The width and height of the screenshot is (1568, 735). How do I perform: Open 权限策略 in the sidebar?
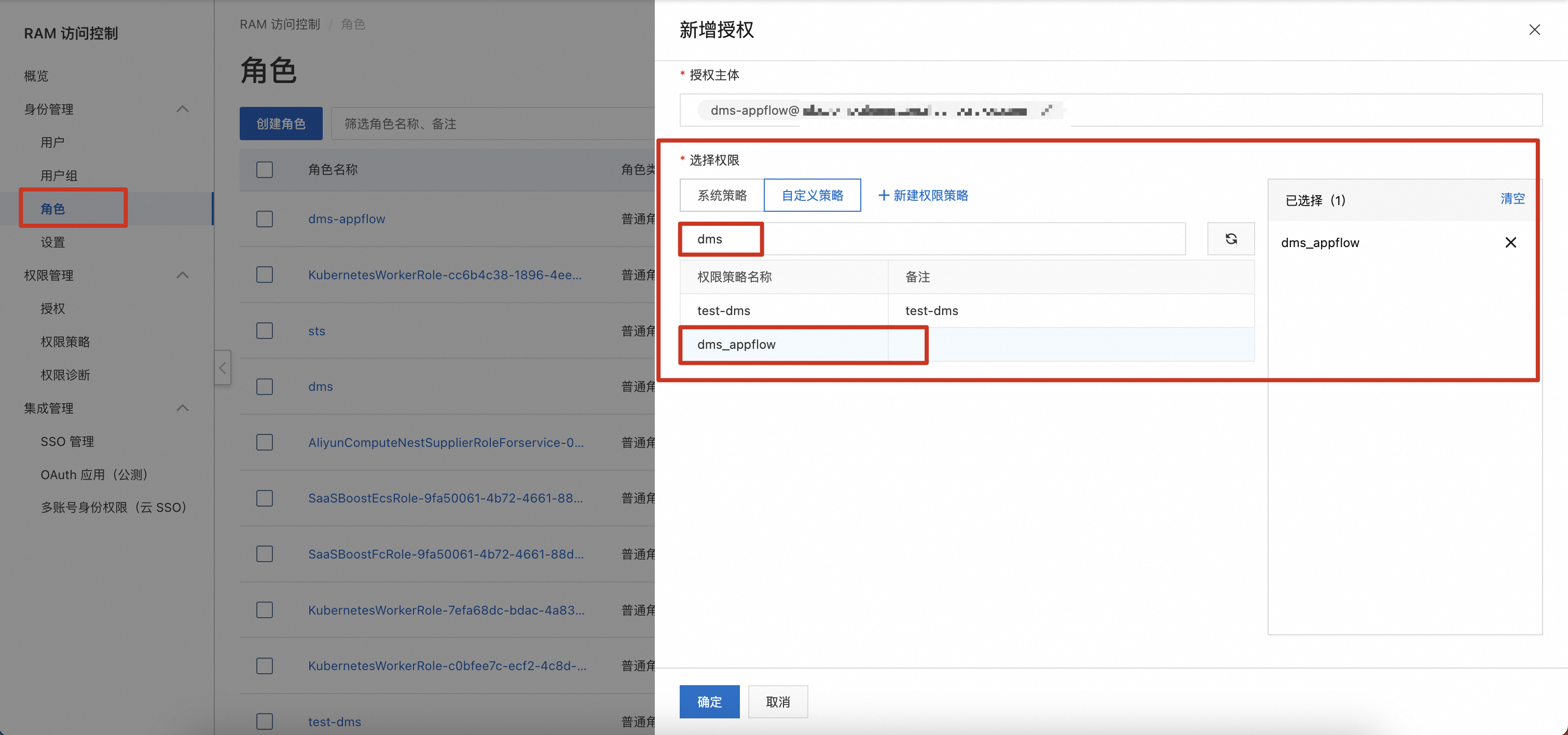65,342
